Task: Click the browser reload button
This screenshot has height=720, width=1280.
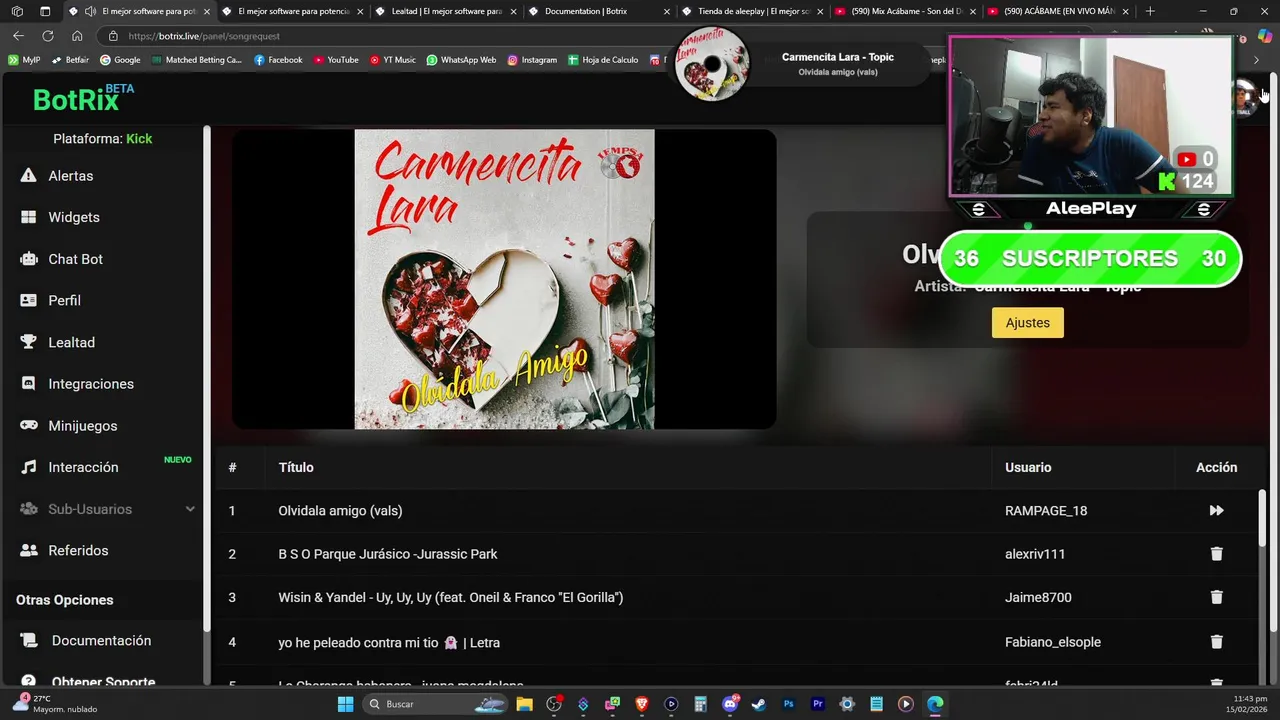Action: [47, 35]
